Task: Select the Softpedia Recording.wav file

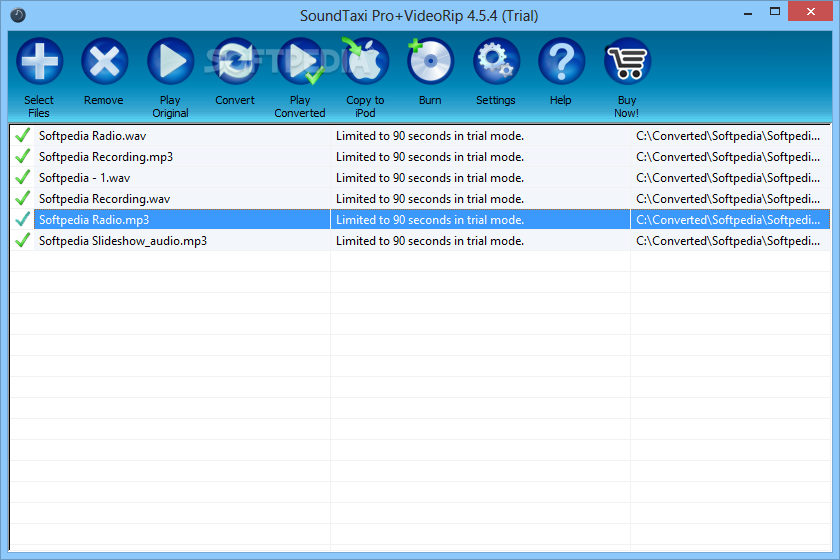Action: coord(104,199)
